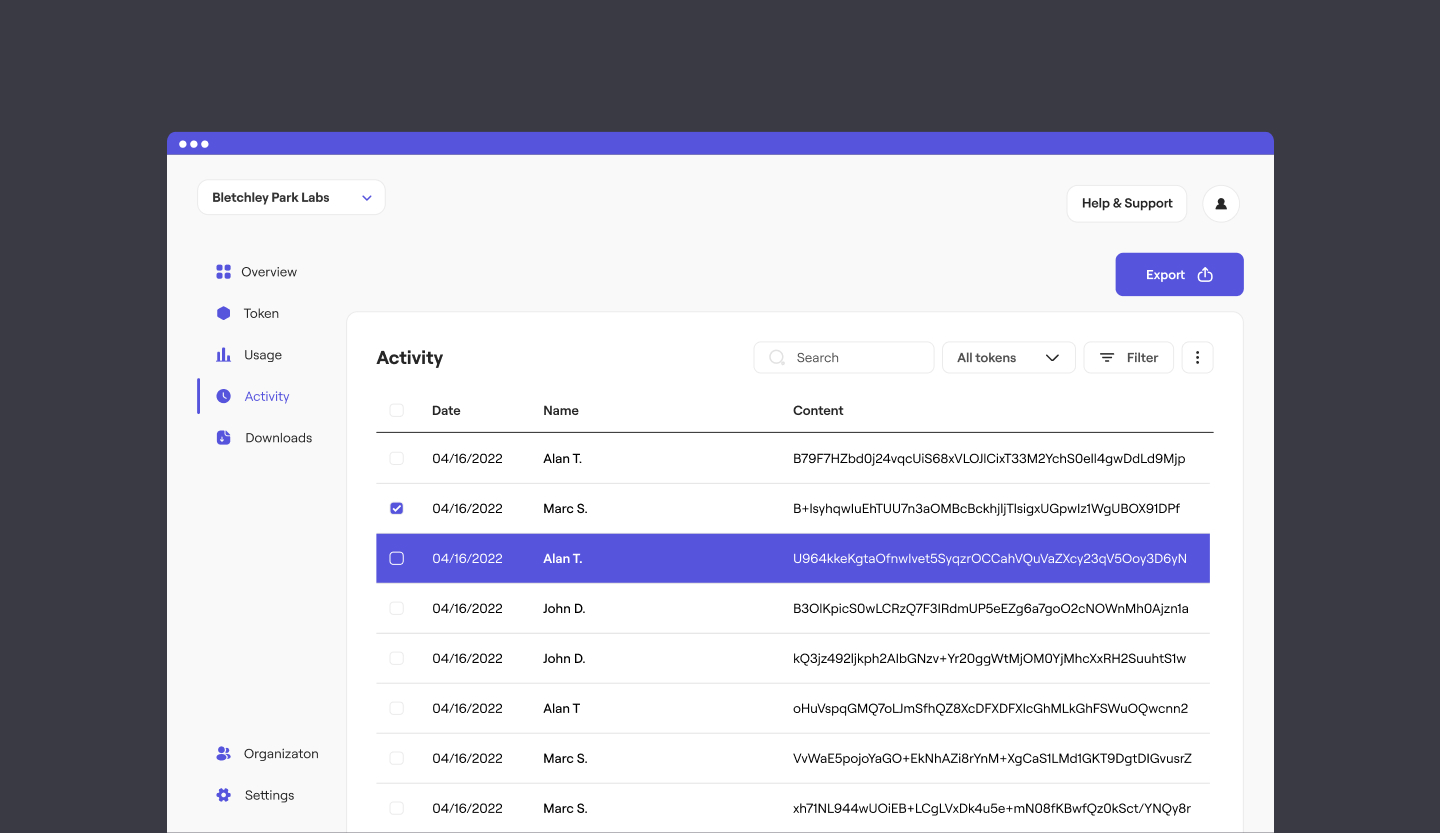Click content starting VvWaE5pojoYaGO+EkNhAZi8
This screenshot has width=1440, height=833.
coord(992,758)
